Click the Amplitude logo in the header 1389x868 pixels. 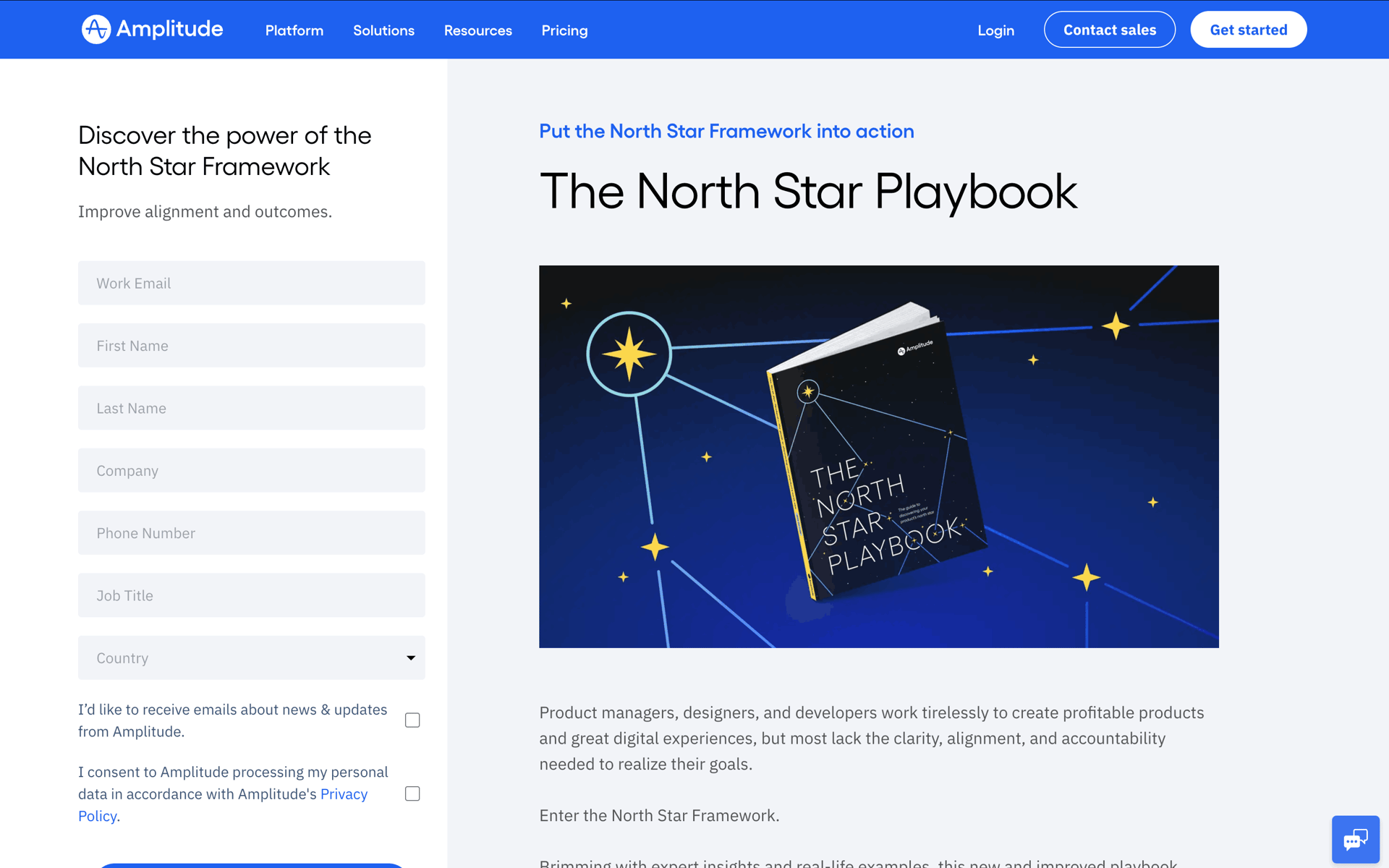pyautogui.click(x=152, y=30)
